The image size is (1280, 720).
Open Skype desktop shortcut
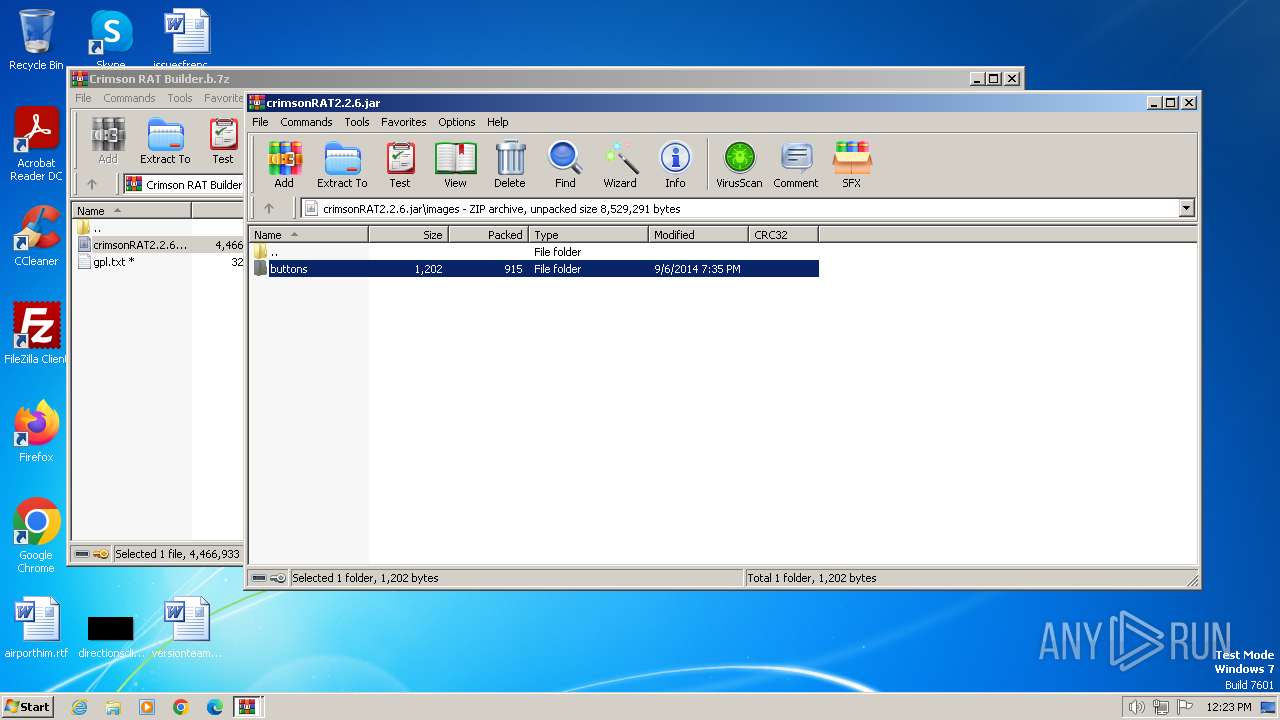111,40
